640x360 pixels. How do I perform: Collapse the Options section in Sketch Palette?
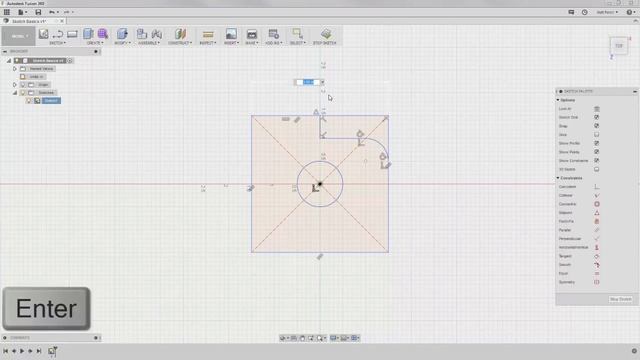coord(558,100)
